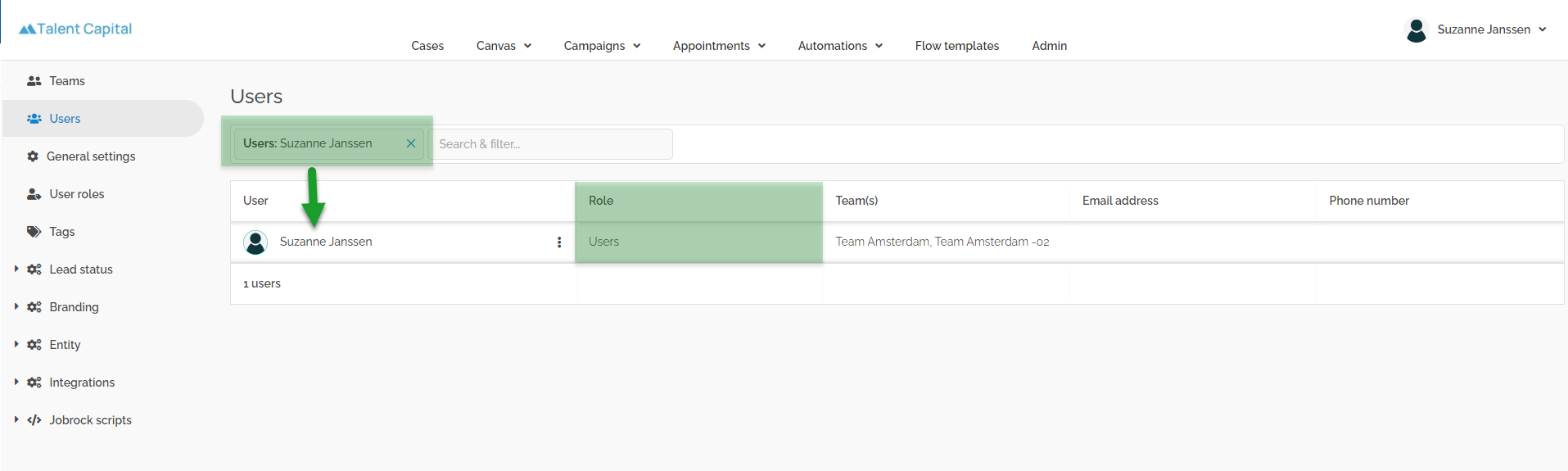Screen dimensions: 1568x471
Task: Click the Integrations gears icon
Action: pos(34,383)
